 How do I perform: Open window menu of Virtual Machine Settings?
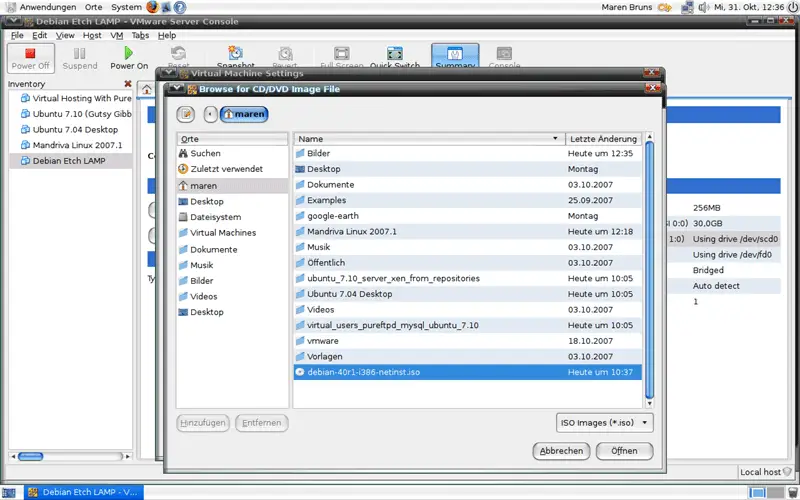click(168, 73)
